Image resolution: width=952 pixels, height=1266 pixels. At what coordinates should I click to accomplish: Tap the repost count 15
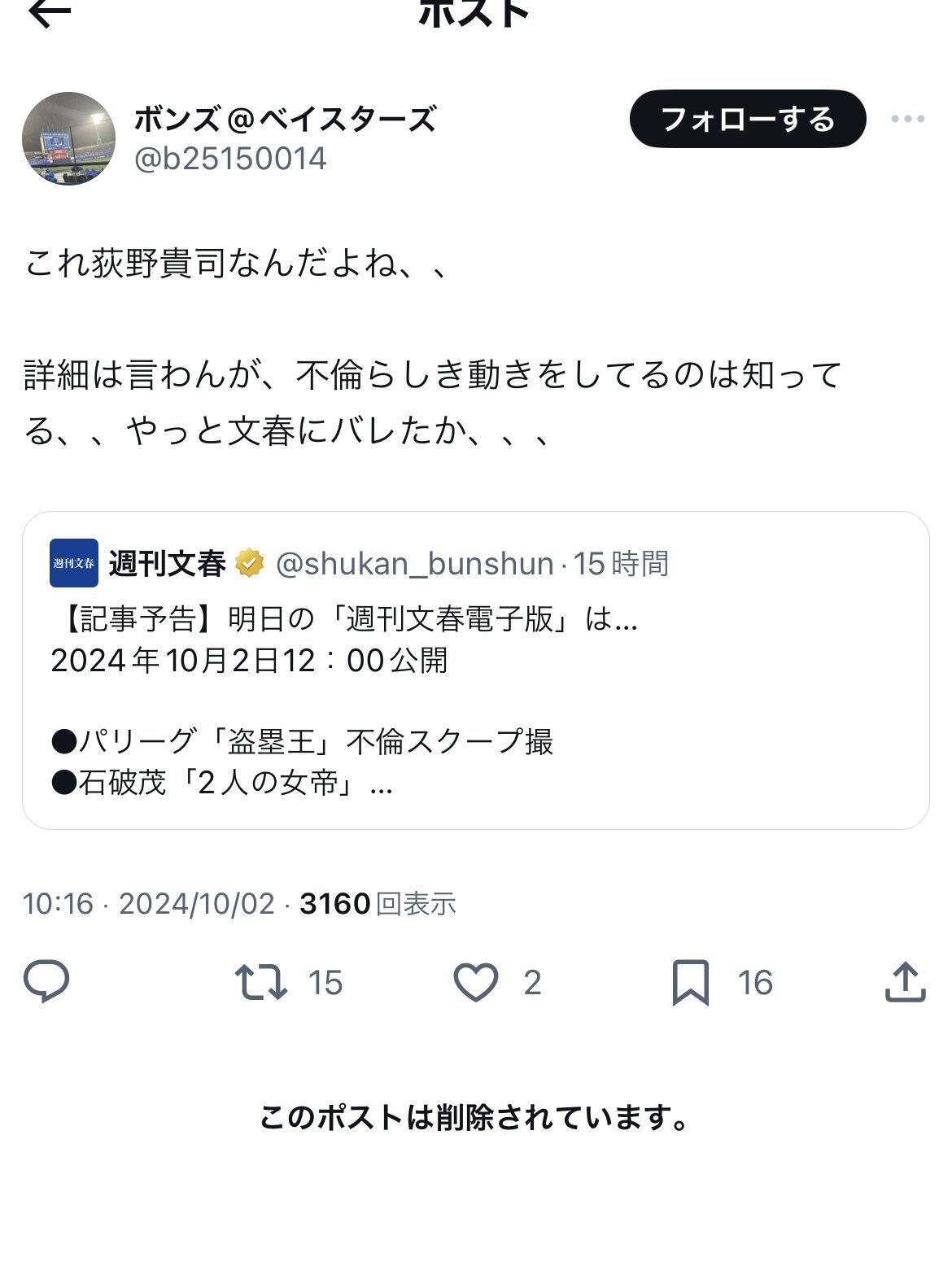[x=325, y=983]
